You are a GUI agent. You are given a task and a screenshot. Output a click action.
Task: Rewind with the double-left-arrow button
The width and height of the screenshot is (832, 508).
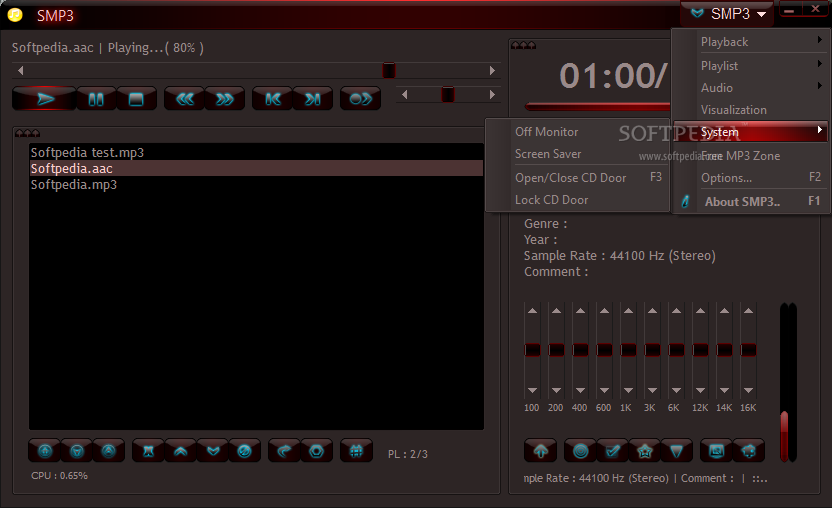pos(185,99)
